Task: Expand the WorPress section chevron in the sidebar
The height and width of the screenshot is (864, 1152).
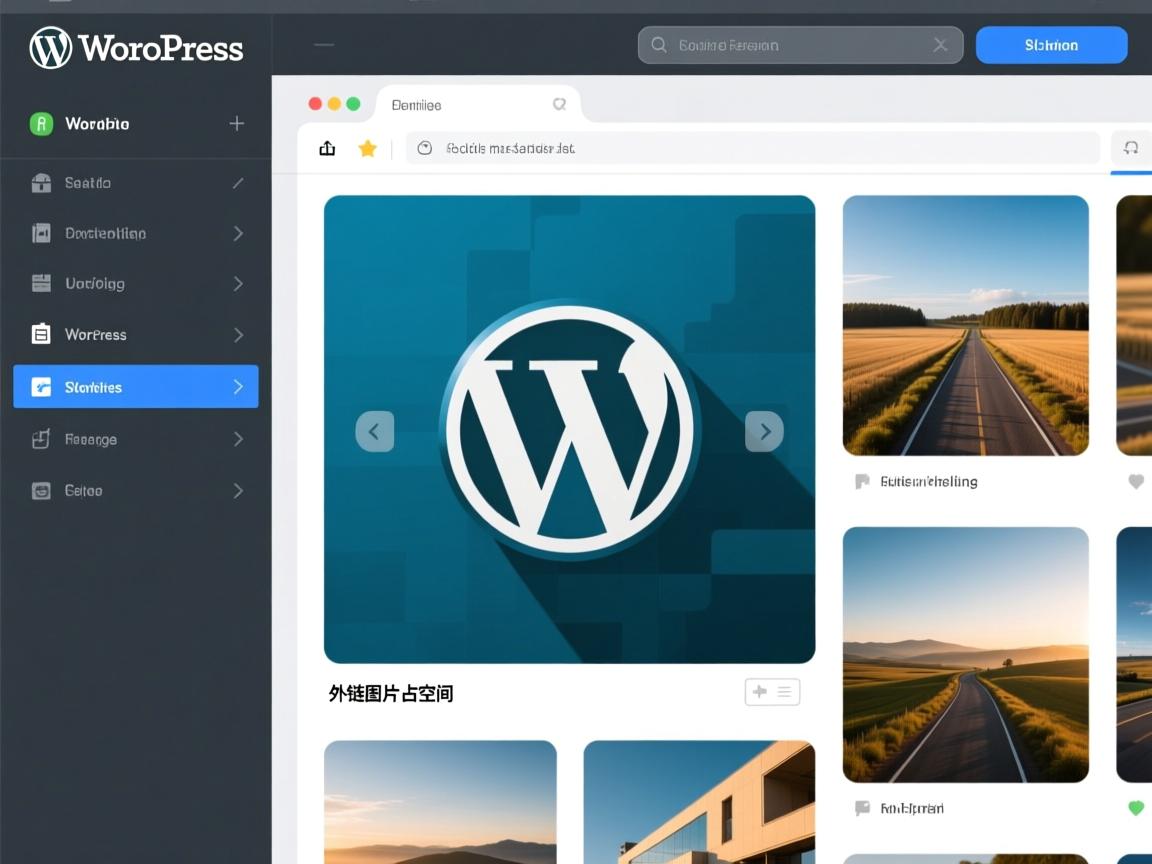Action: click(x=237, y=335)
